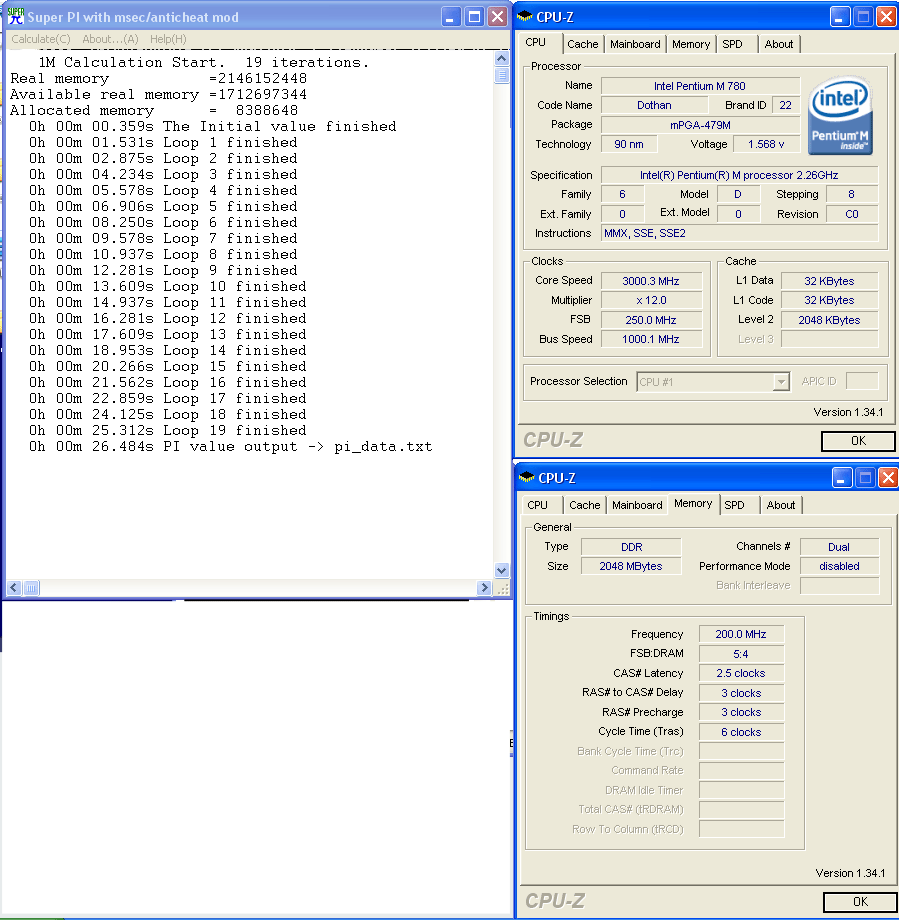Click the Code Name value 'Dothan'
The width and height of the screenshot is (899, 920).
[x=654, y=105]
